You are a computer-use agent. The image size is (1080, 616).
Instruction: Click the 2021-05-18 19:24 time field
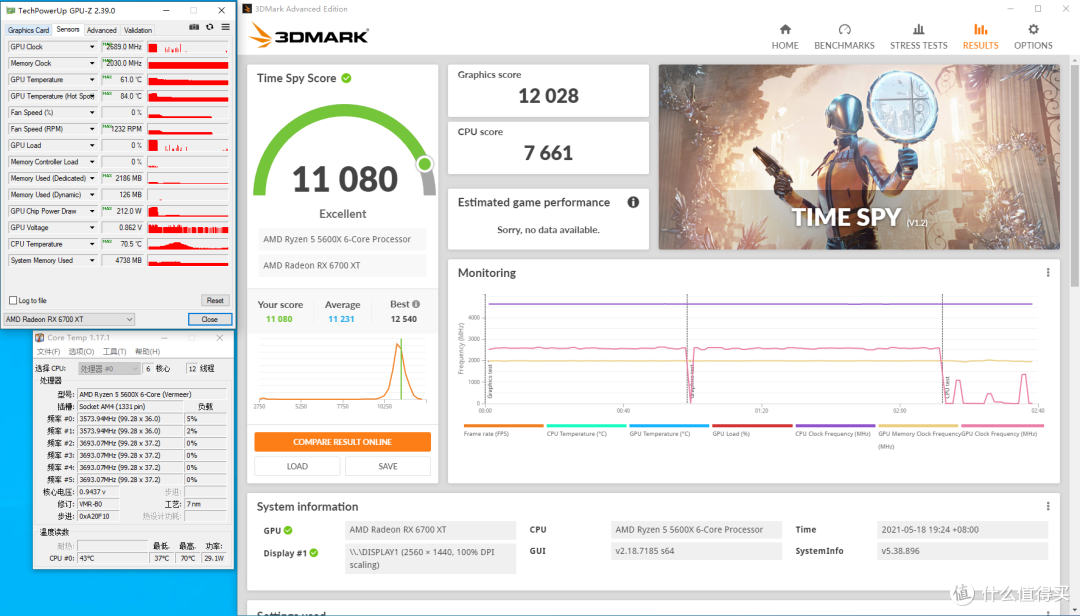(x=963, y=530)
